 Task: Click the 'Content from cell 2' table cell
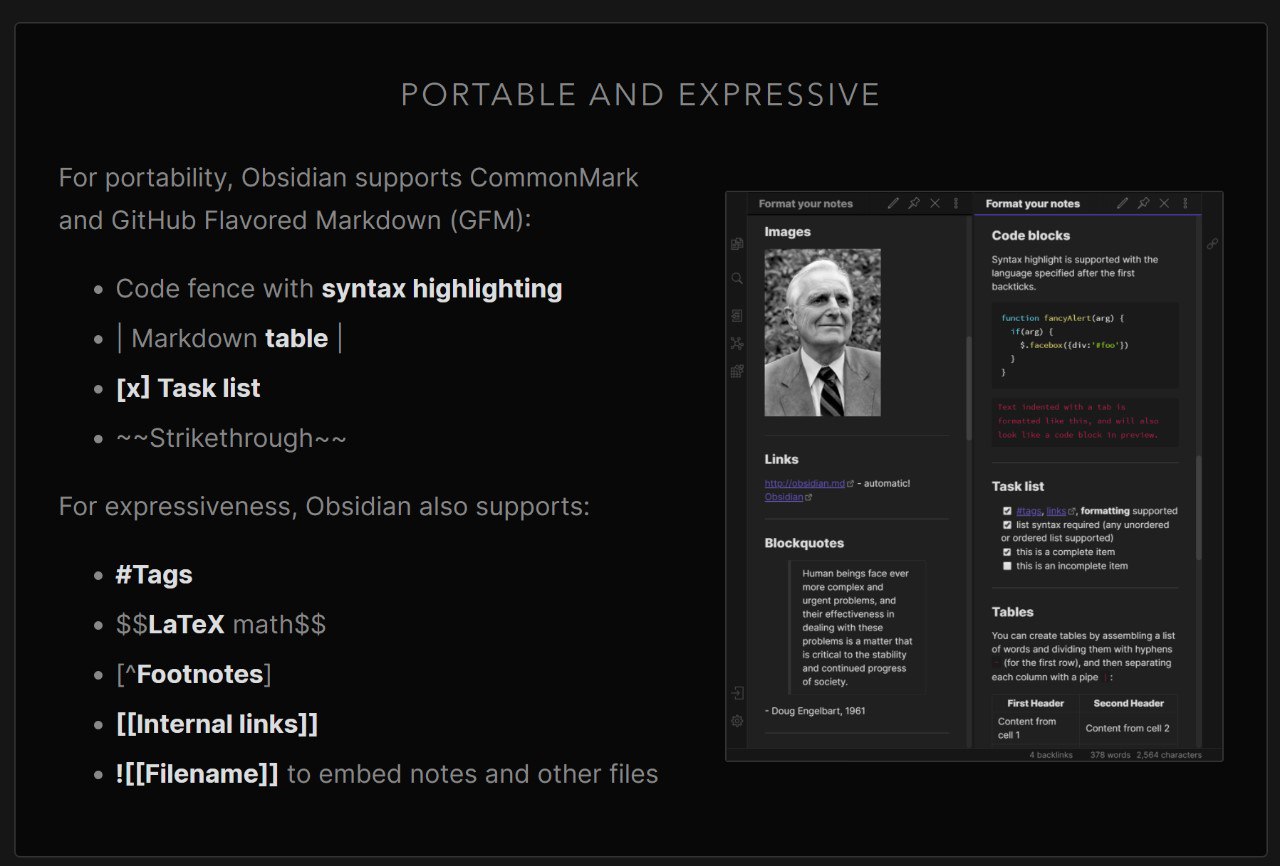[1129, 728]
